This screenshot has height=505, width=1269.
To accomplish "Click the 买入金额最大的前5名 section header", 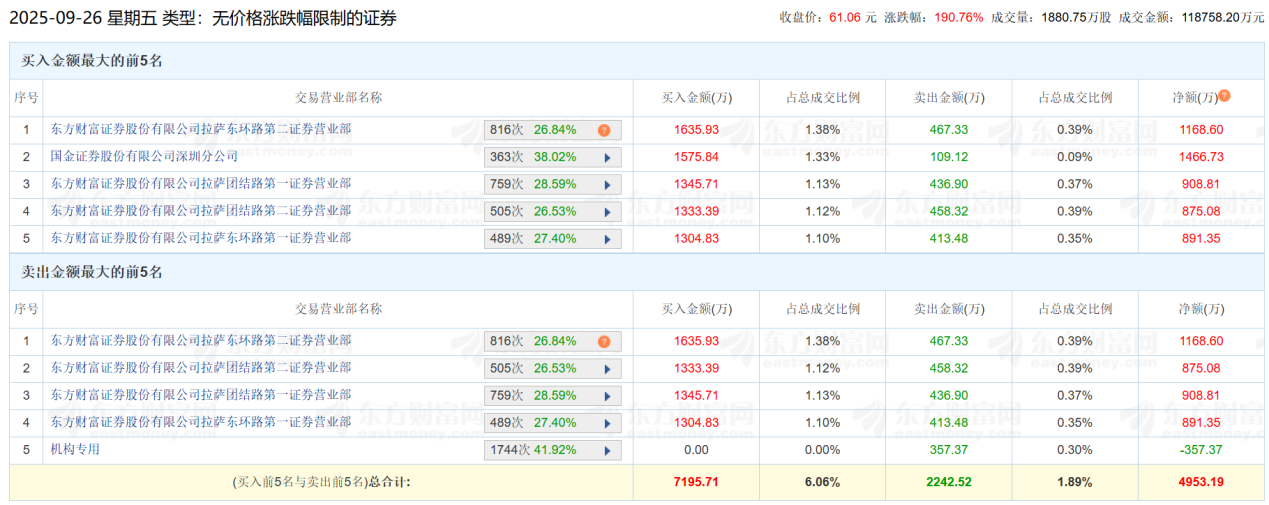I will click(x=92, y=61).
